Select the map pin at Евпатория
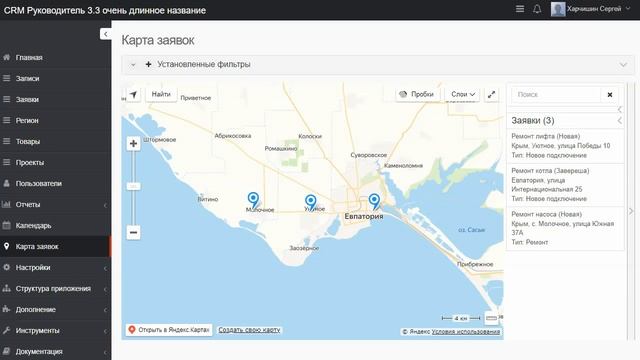 tap(374, 201)
